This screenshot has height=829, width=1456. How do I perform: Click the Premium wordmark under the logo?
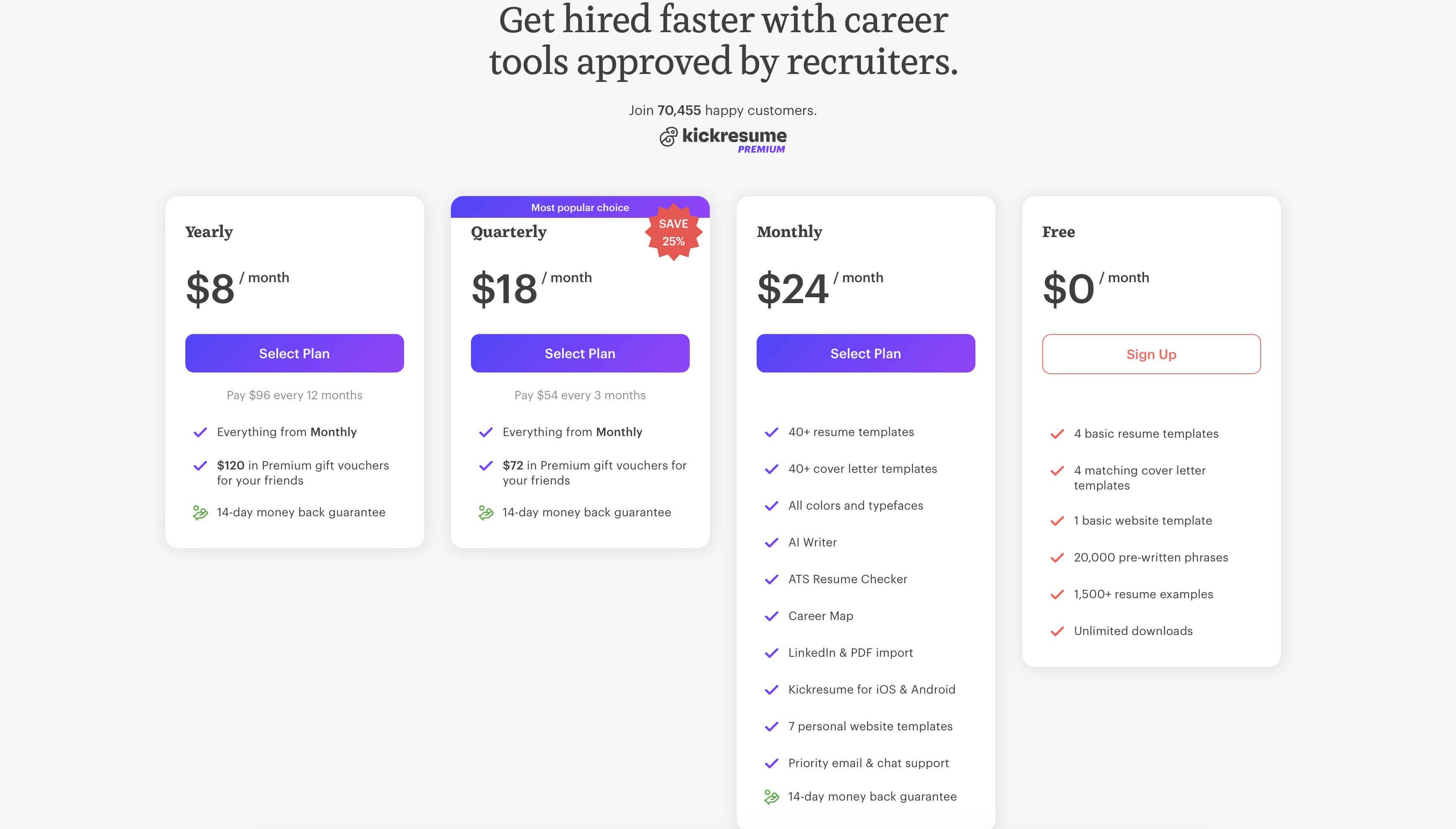pyautogui.click(x=762, y=149)
